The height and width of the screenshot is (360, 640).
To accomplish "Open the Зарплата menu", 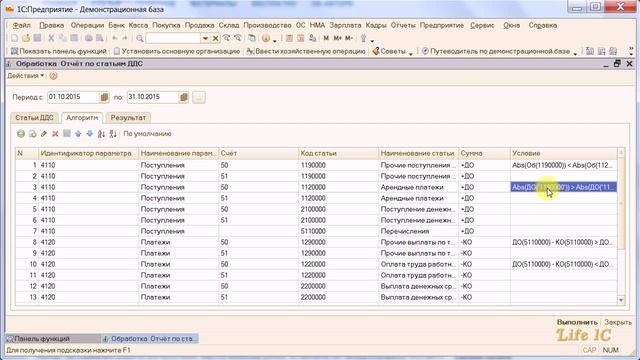I will pos(345,25).
